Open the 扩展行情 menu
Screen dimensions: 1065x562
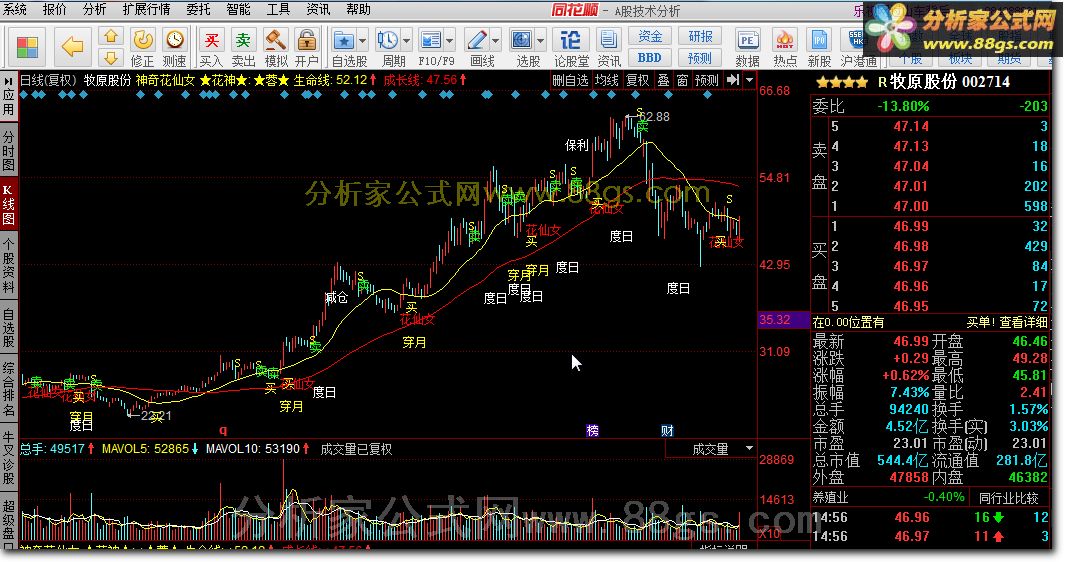click(x=146, y=10)
